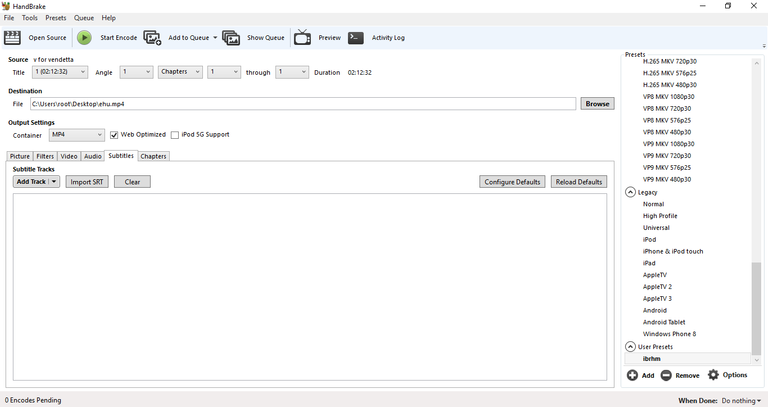
Task: Click the Configure Defaults button
Action: (512, 182)
